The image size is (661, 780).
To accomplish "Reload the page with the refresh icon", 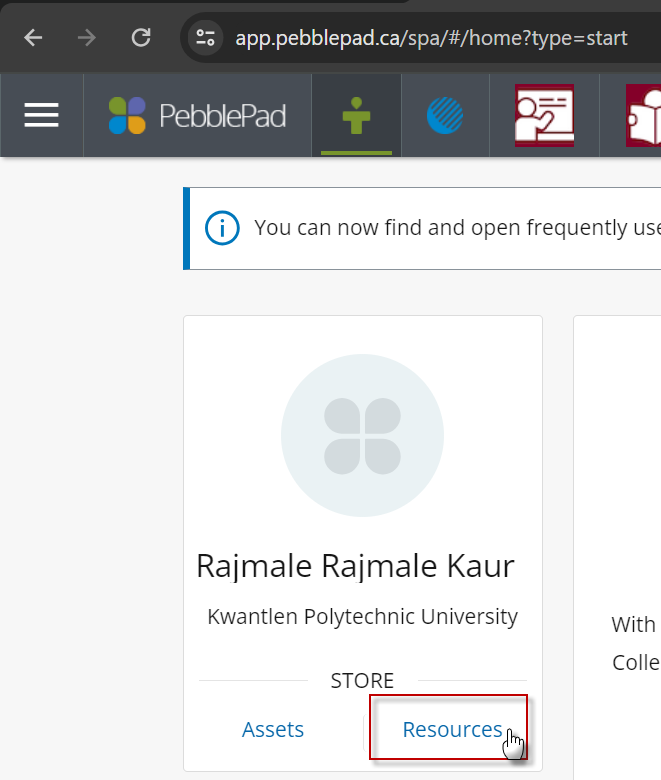I will click(x=141, y=38).
